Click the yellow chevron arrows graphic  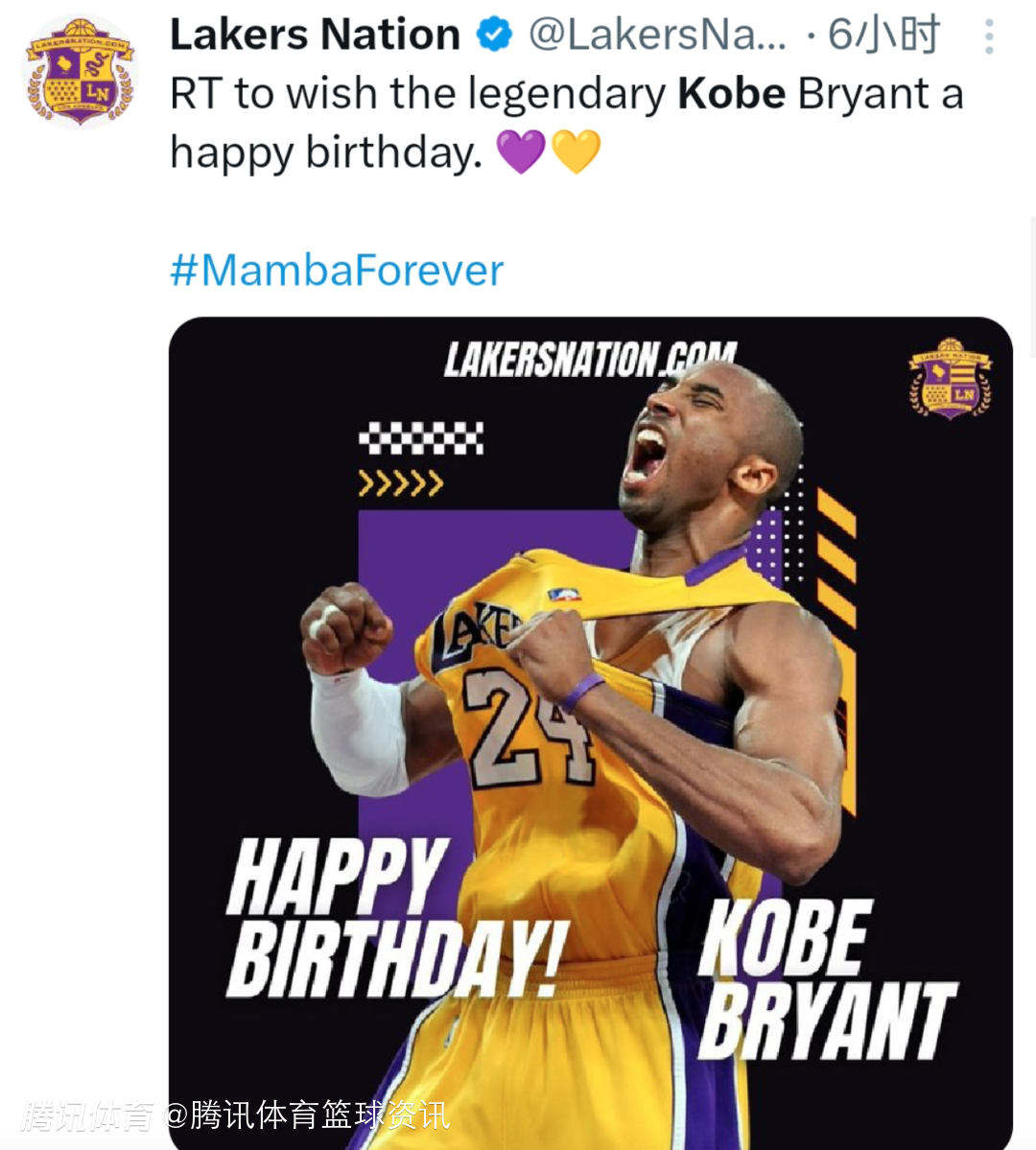(x=400, y=482)
